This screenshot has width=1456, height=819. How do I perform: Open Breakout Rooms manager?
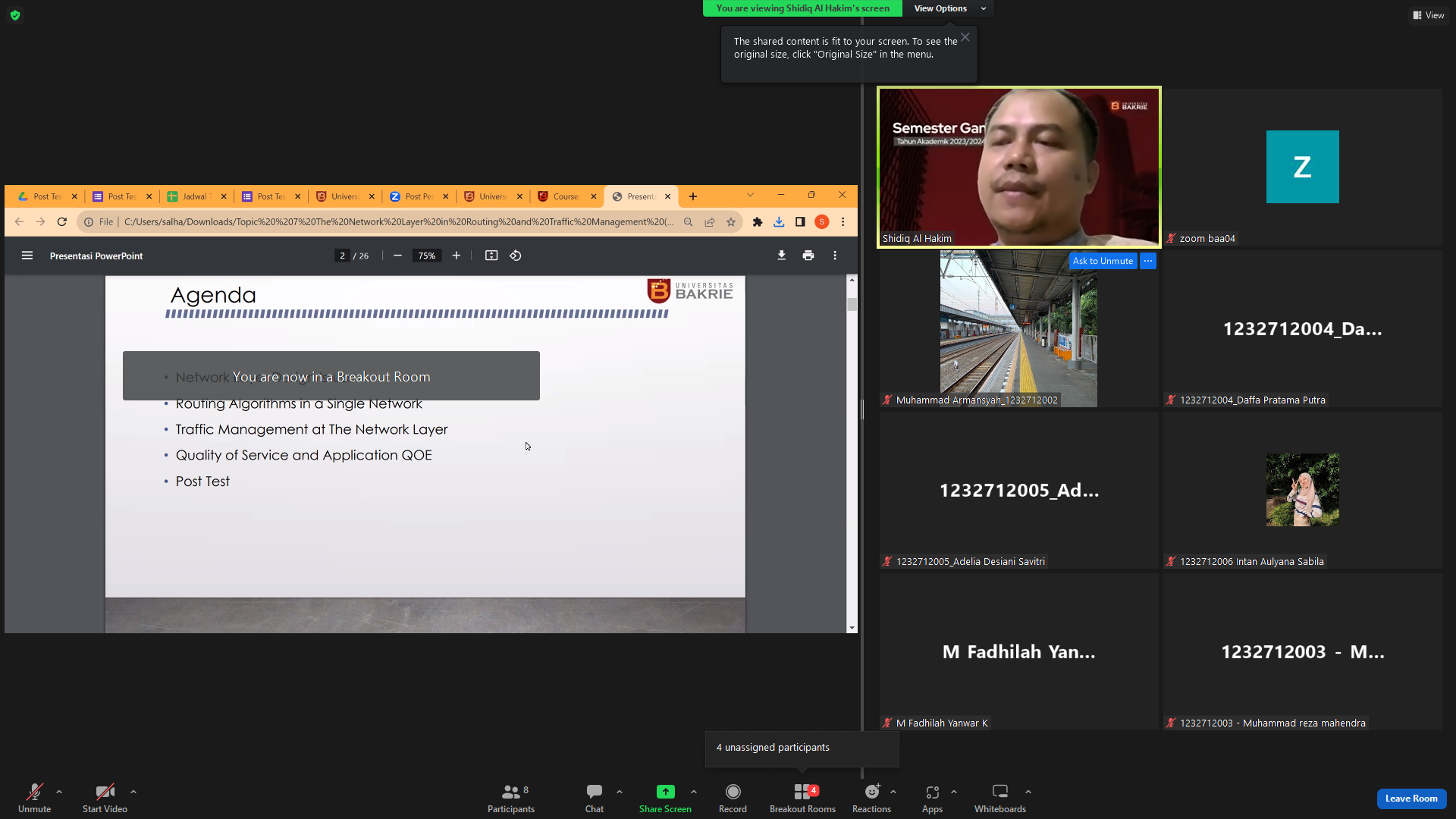point(802,798)
